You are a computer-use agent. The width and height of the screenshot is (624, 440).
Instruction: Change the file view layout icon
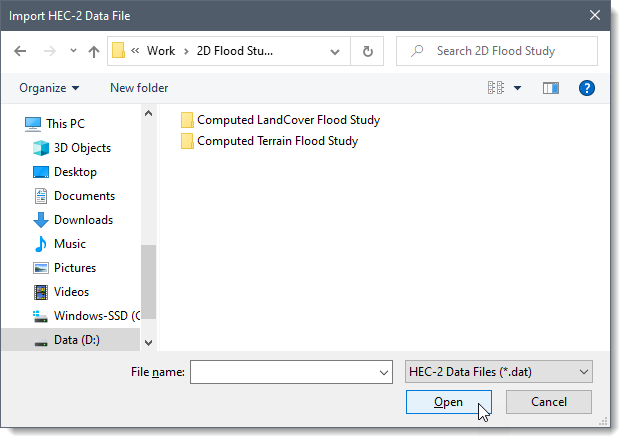[x=496, y=88]
